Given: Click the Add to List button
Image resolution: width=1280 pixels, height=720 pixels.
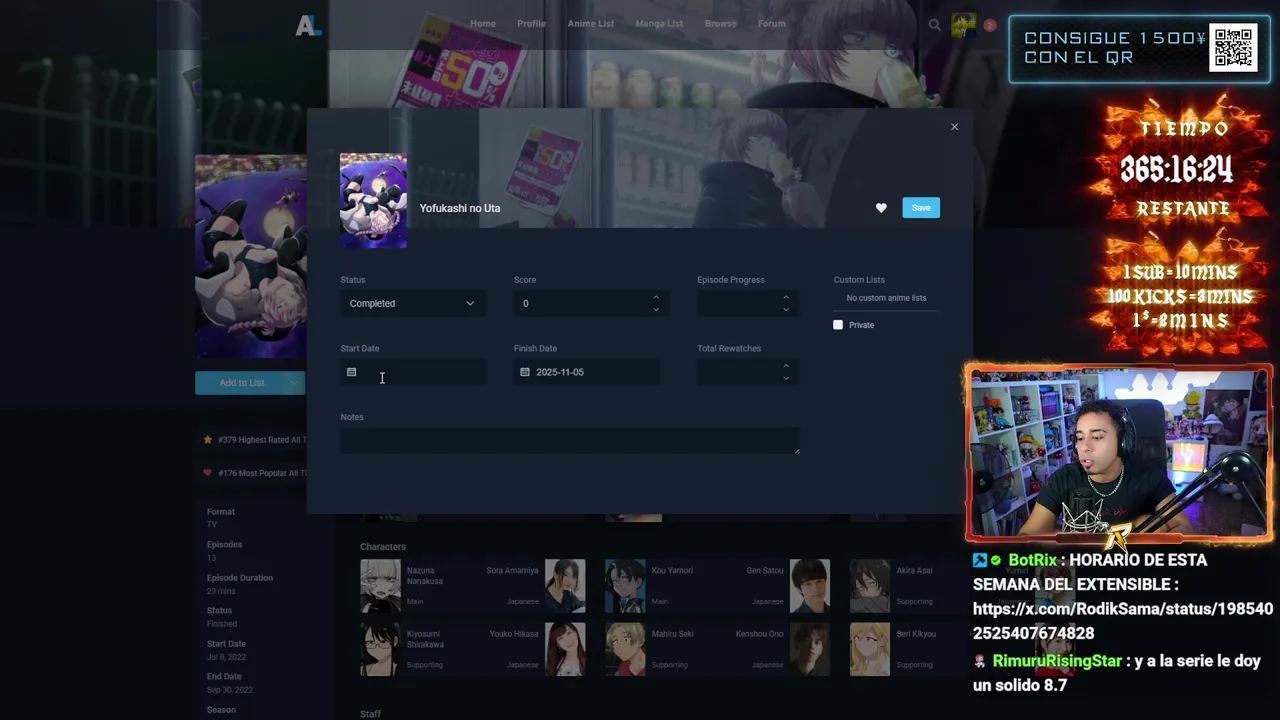Looking at the screenshot, I should coord(242,383).
